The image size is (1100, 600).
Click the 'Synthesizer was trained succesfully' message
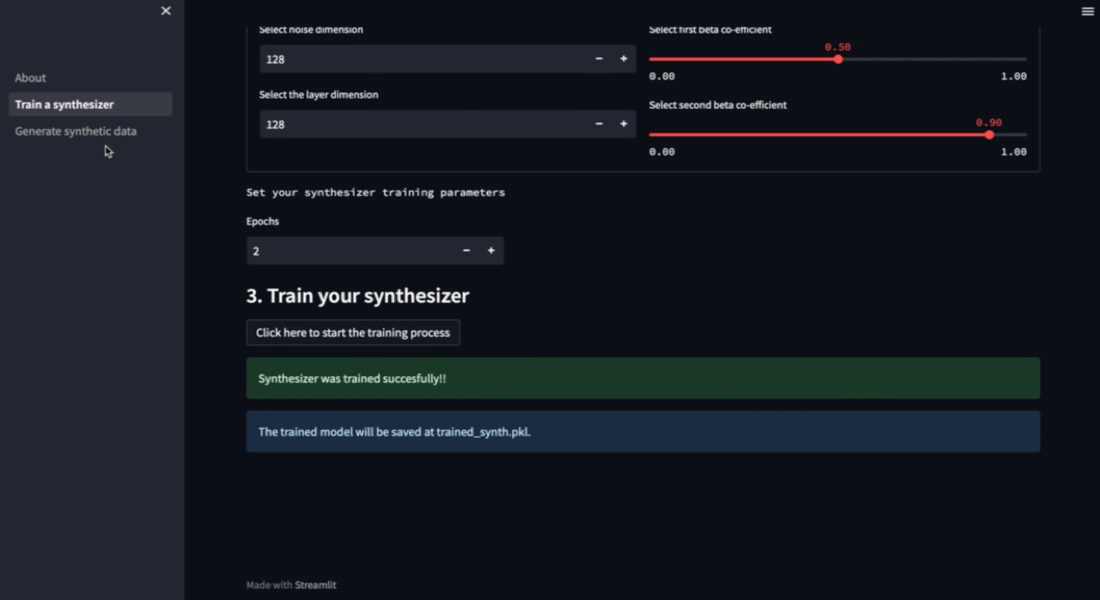[643, 379]
